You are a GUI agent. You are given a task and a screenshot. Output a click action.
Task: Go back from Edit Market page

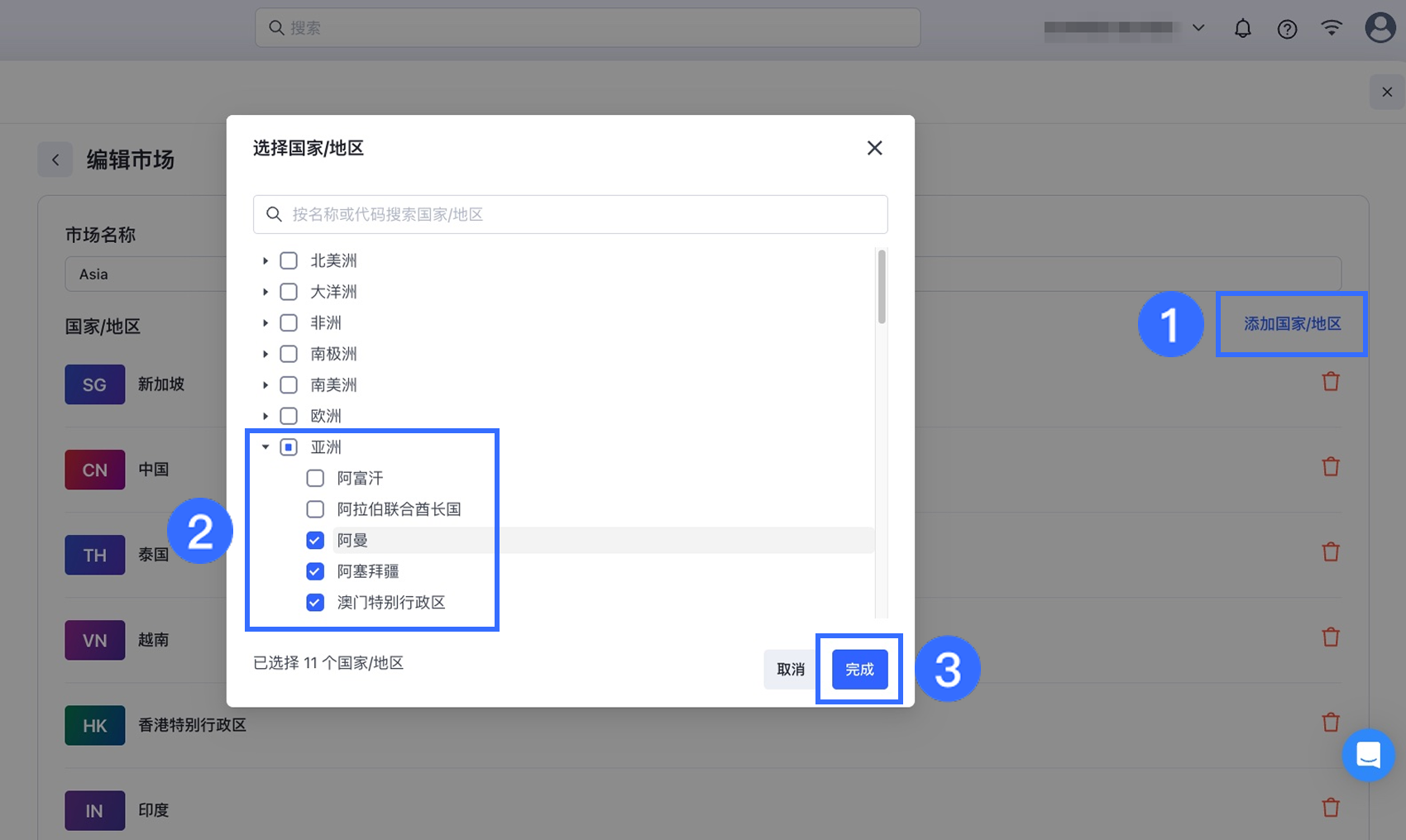tap(55, 160)
